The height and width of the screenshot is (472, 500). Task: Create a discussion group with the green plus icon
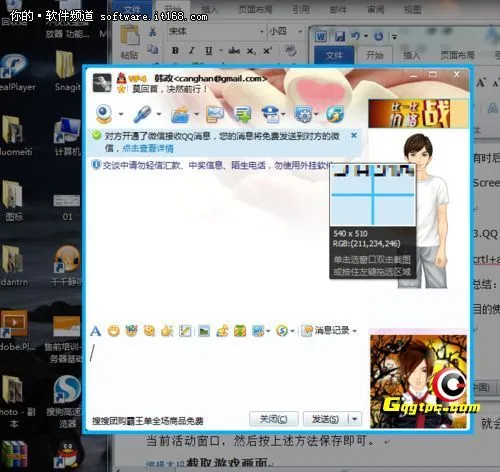point(243,114)
